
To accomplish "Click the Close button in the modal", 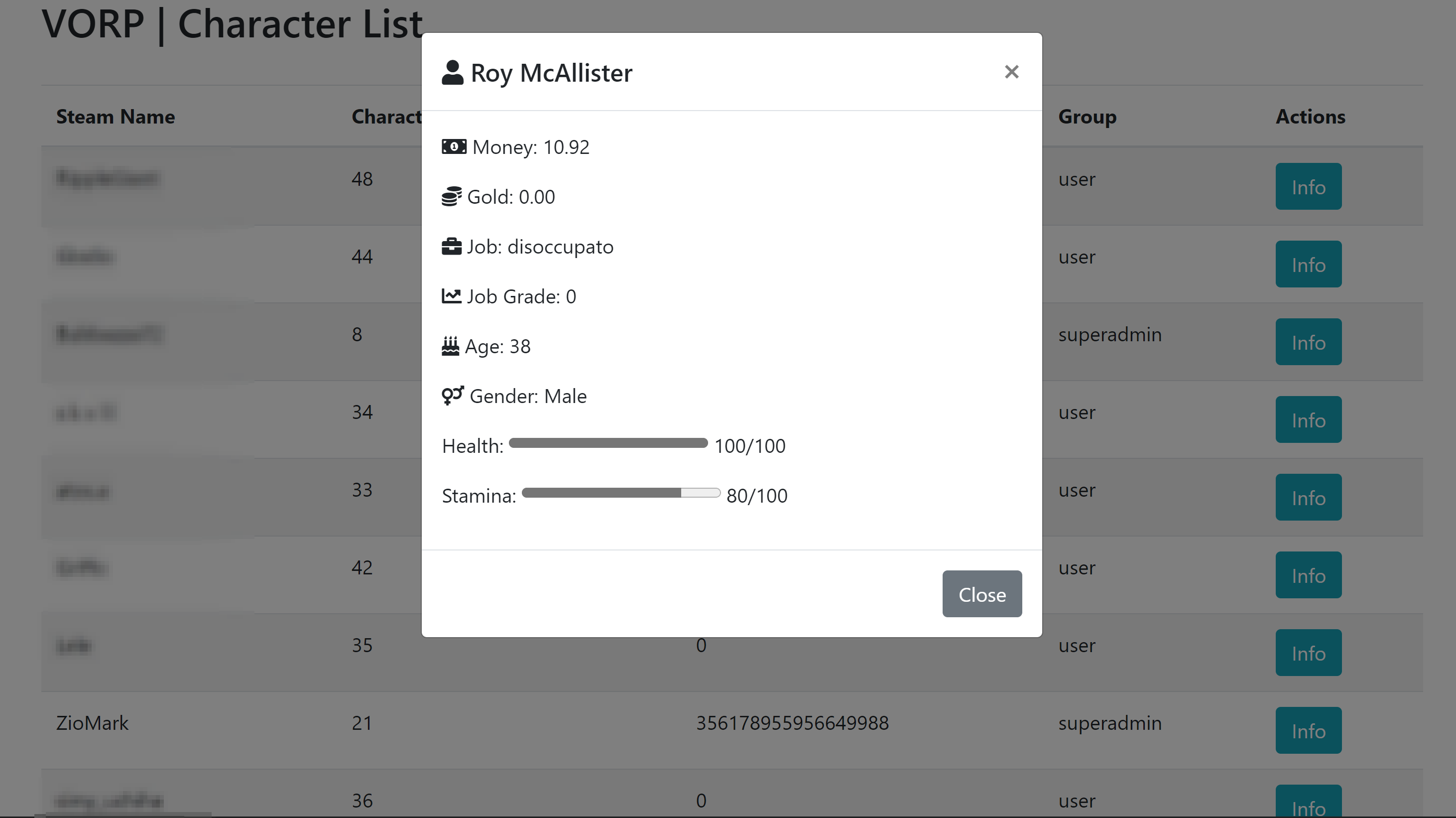I will tap(982, 593).
